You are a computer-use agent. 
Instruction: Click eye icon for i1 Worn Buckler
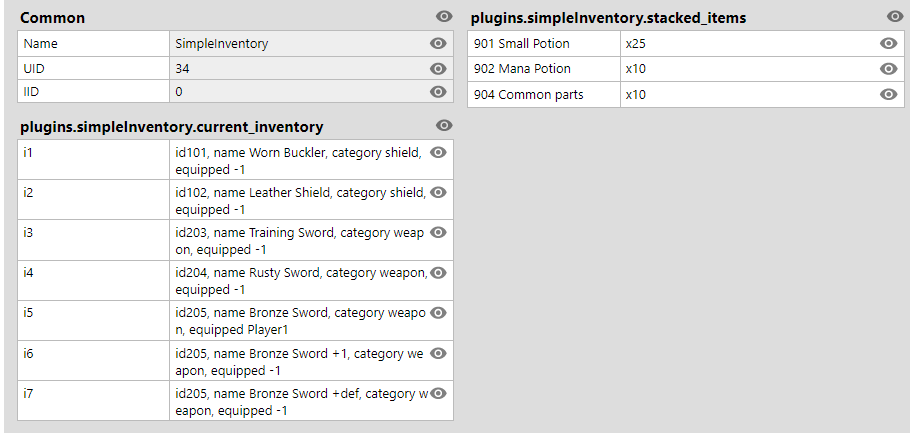point(438,153)
